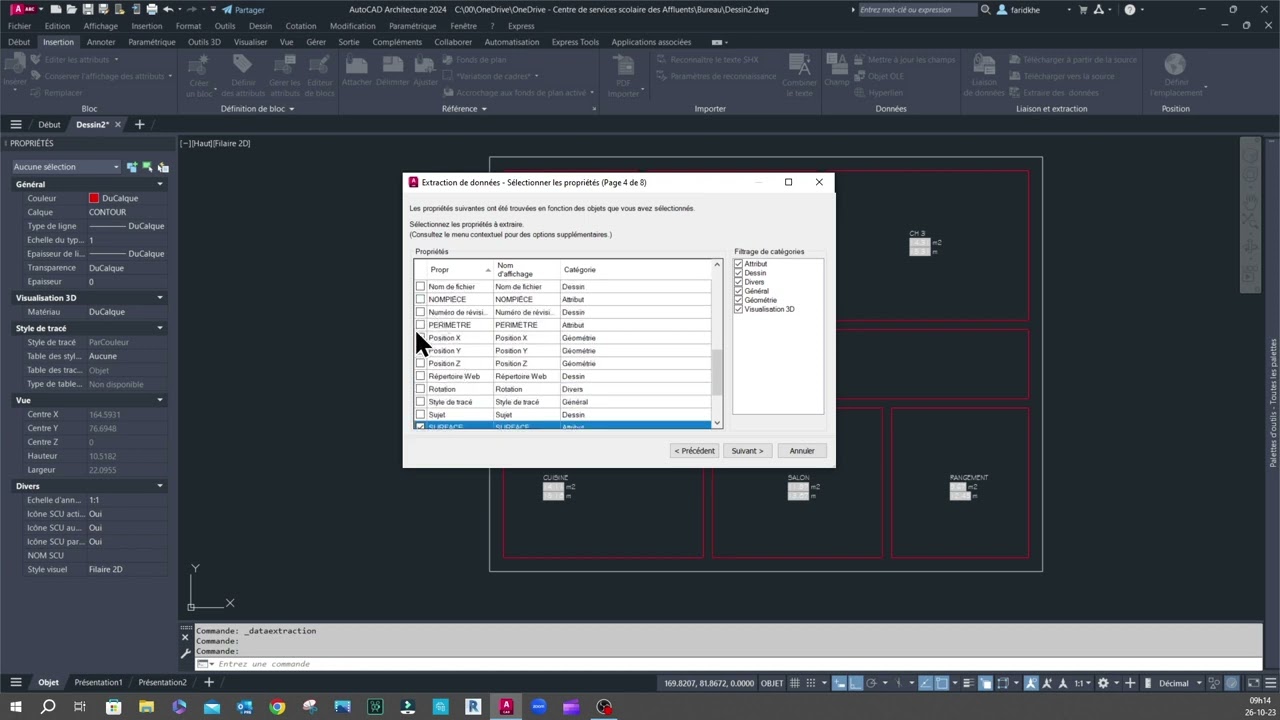
Task: Click the Partager share button
Action: pyautogui.click(x=243, y=10)
